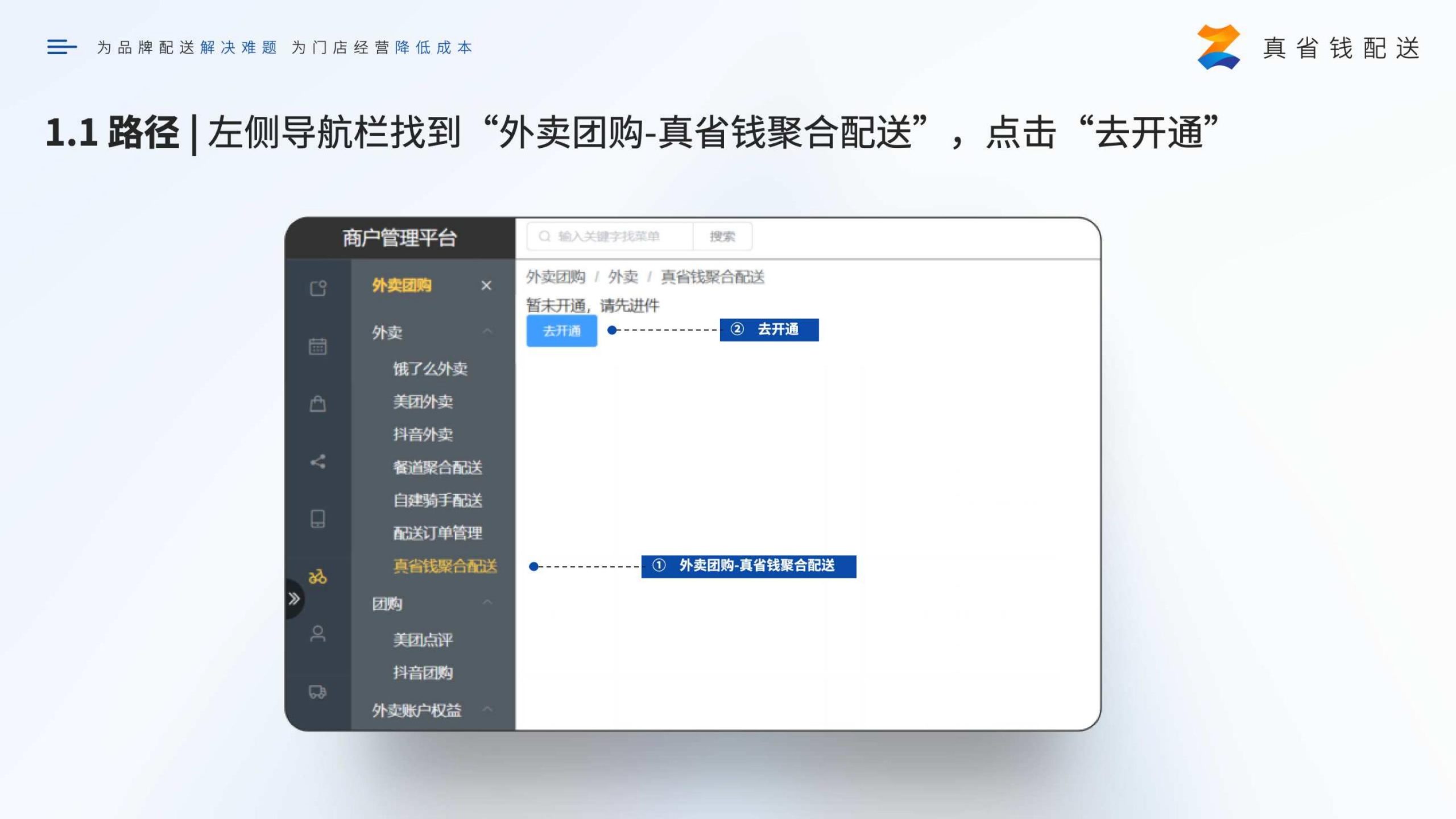Click the 真省钱配送 logo at top right
1456x819 pixels.
click(1309, 47)
